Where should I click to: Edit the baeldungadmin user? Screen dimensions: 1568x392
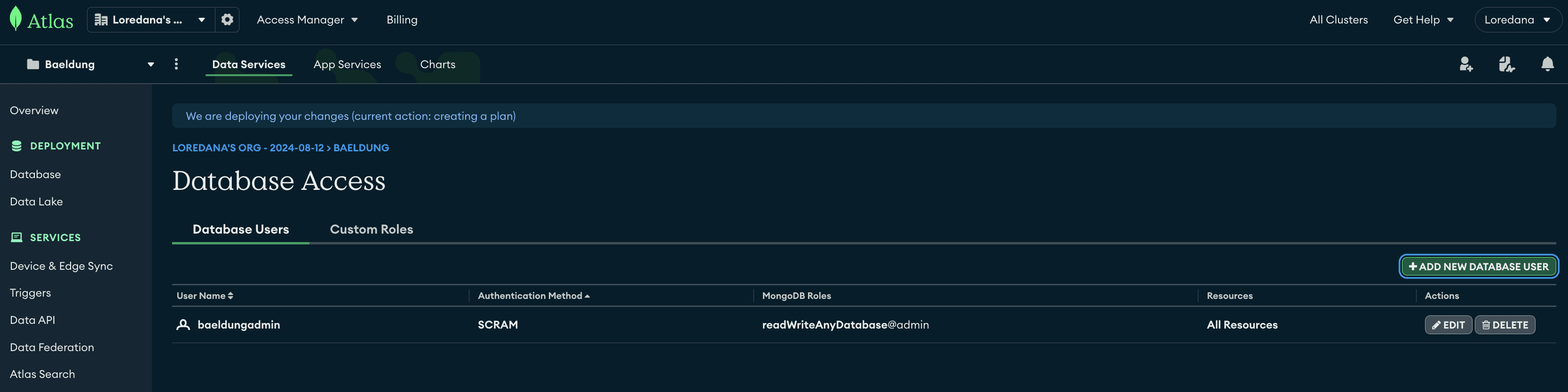click(x=1448, y=325)
